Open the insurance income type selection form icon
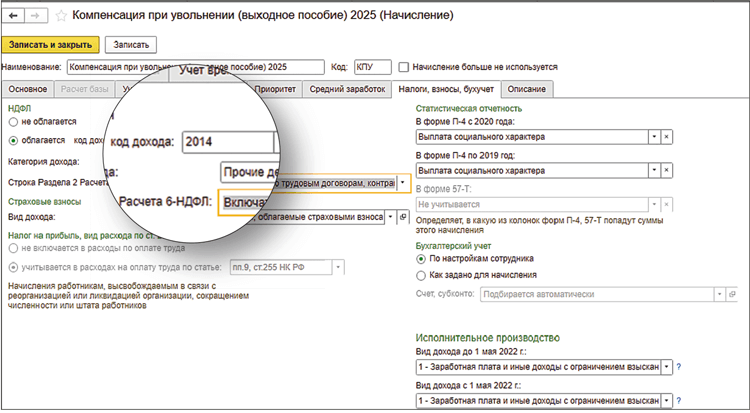 pyautogui.click(x=403, y=216)
